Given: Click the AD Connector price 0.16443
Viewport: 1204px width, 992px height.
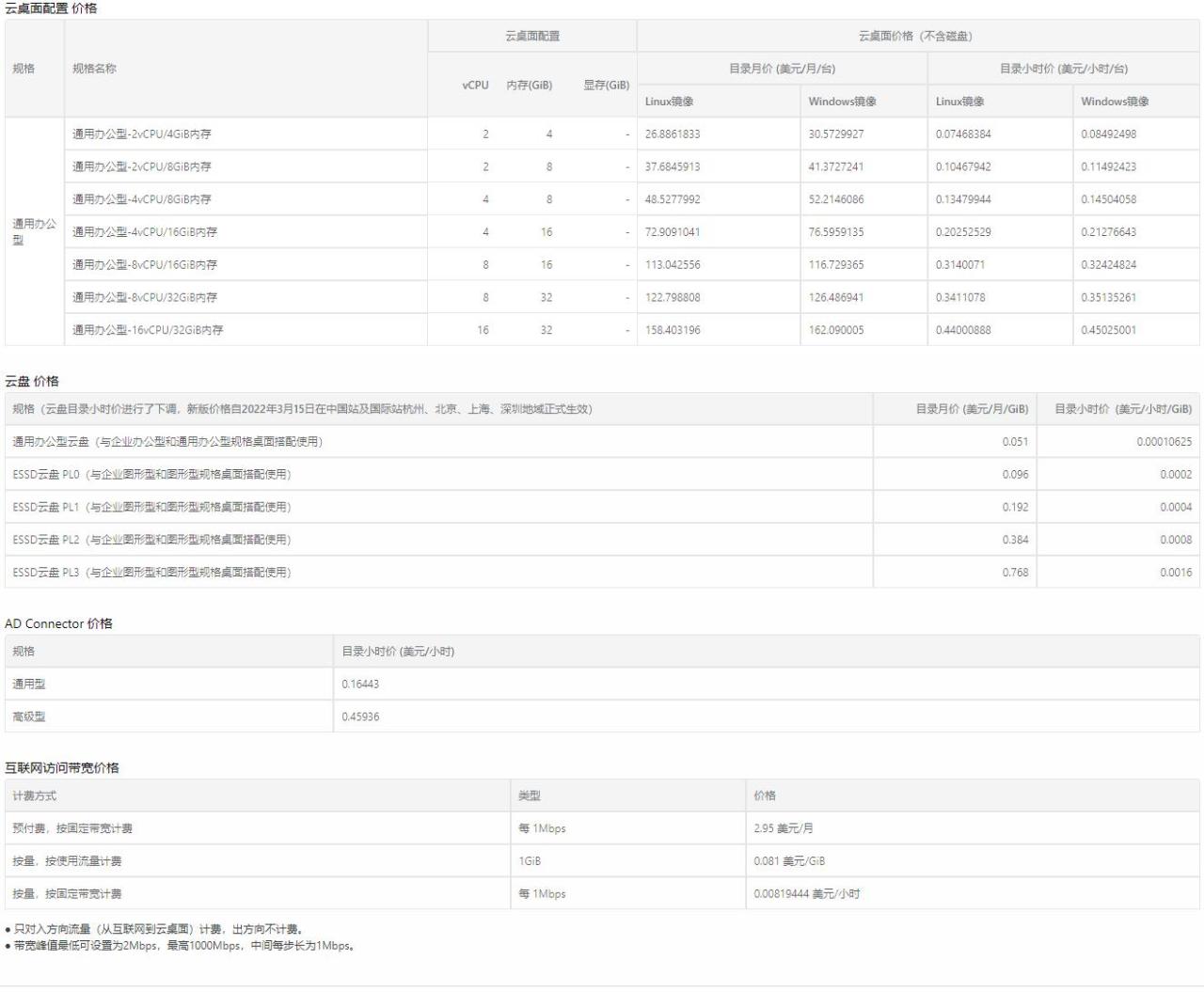Looking at the screenshot, I should pos(360,685).
